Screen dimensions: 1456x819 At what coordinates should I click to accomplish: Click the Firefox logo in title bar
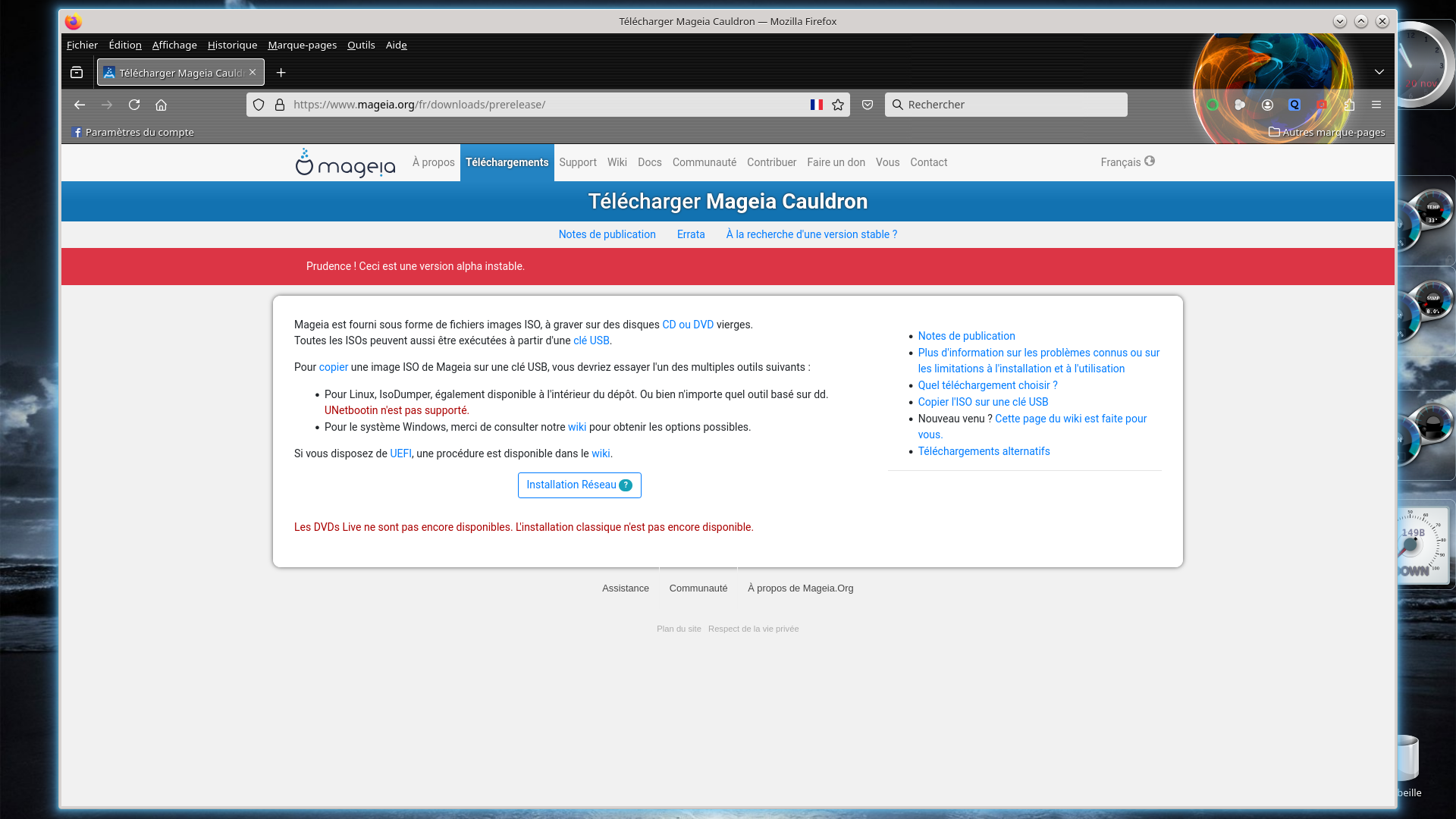(74, 21)
